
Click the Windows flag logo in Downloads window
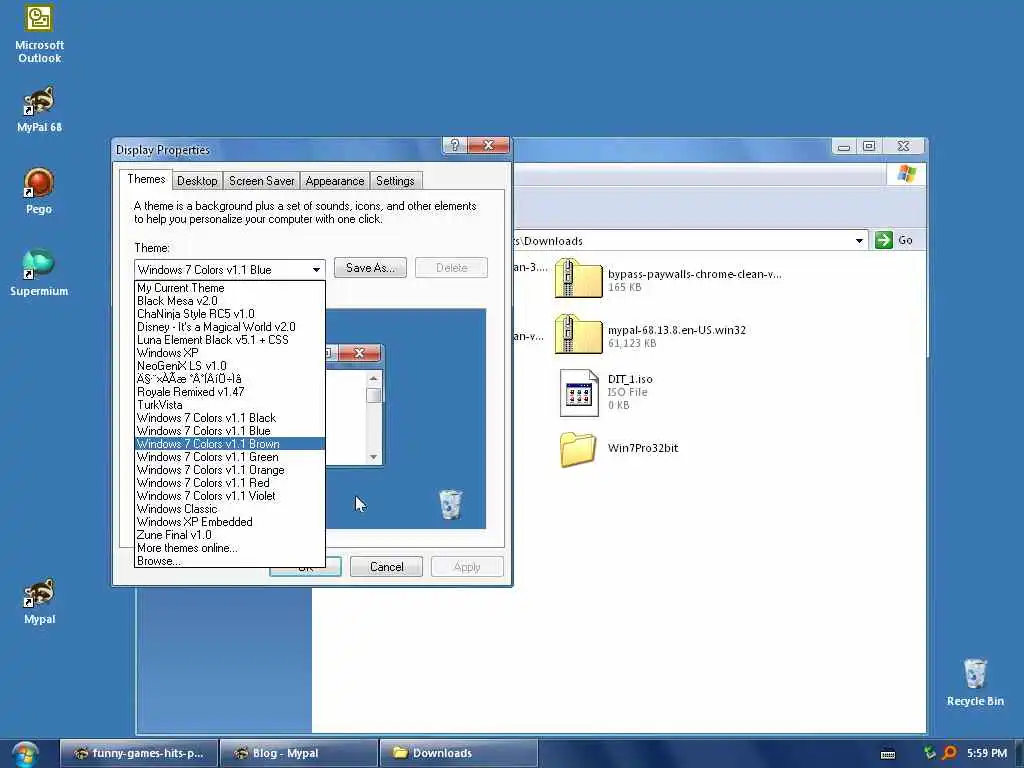(x=906, y=174)
